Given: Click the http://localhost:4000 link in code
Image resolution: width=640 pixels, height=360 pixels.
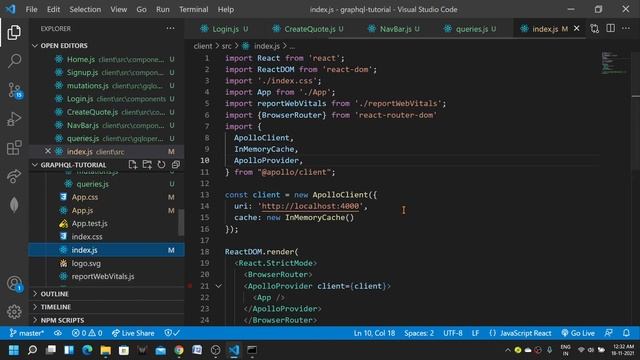Looking at the screenshot, I should (x=310, y=206).
